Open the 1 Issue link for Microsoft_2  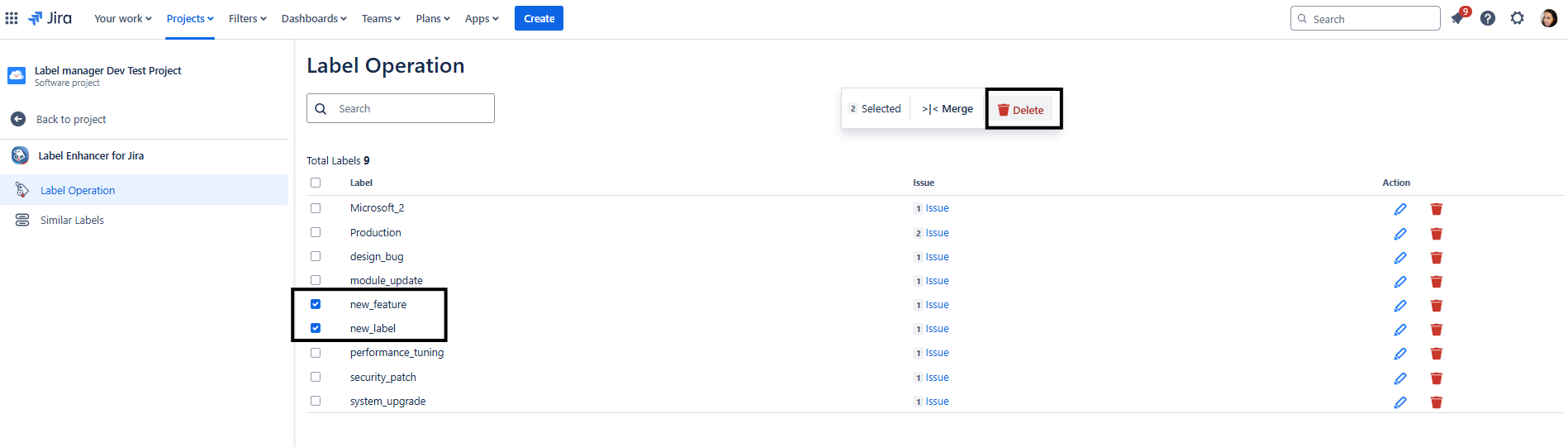pos(931,208)
